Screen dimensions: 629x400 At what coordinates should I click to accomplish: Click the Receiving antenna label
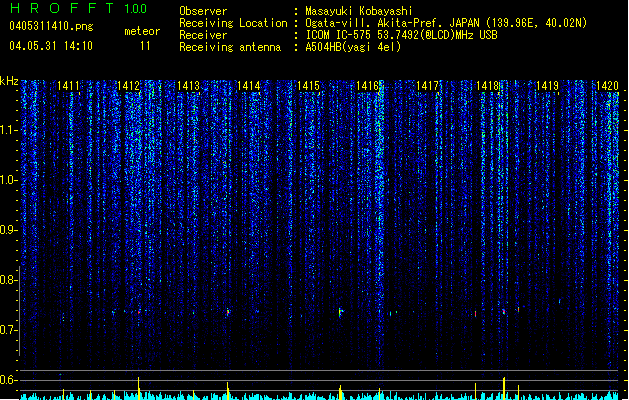click(x=230, y=47)
